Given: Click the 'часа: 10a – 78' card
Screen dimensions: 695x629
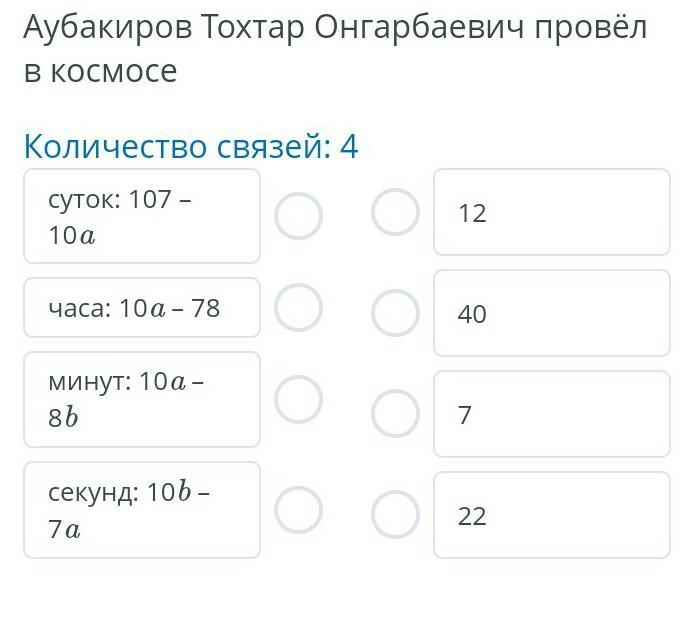Looking at the screenshot, I should tap(141, 308).
